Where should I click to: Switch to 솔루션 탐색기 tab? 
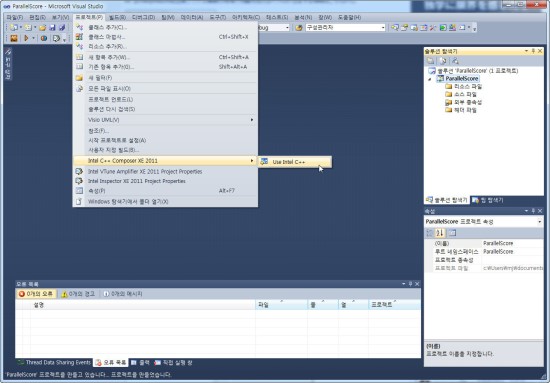(x=447, y=200)
